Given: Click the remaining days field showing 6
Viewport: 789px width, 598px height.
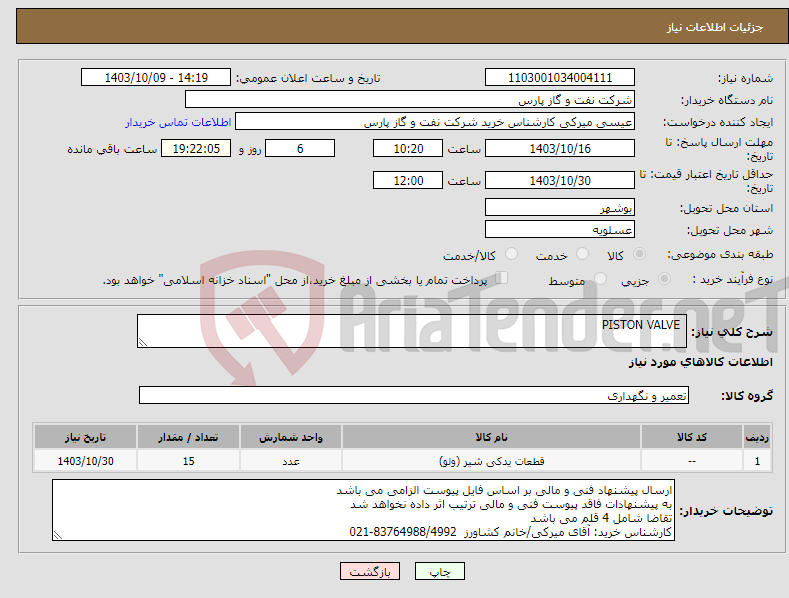Looking at the screenshot, I should point(300,148).
